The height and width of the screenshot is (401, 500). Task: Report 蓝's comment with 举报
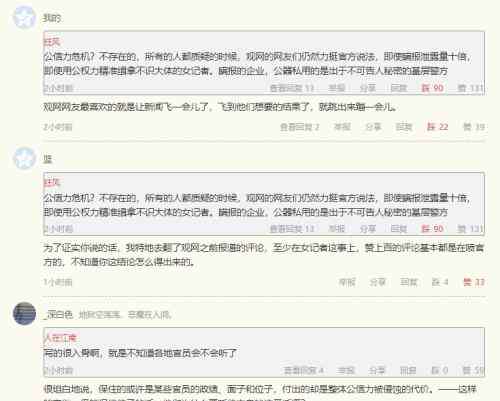(347, 282)
